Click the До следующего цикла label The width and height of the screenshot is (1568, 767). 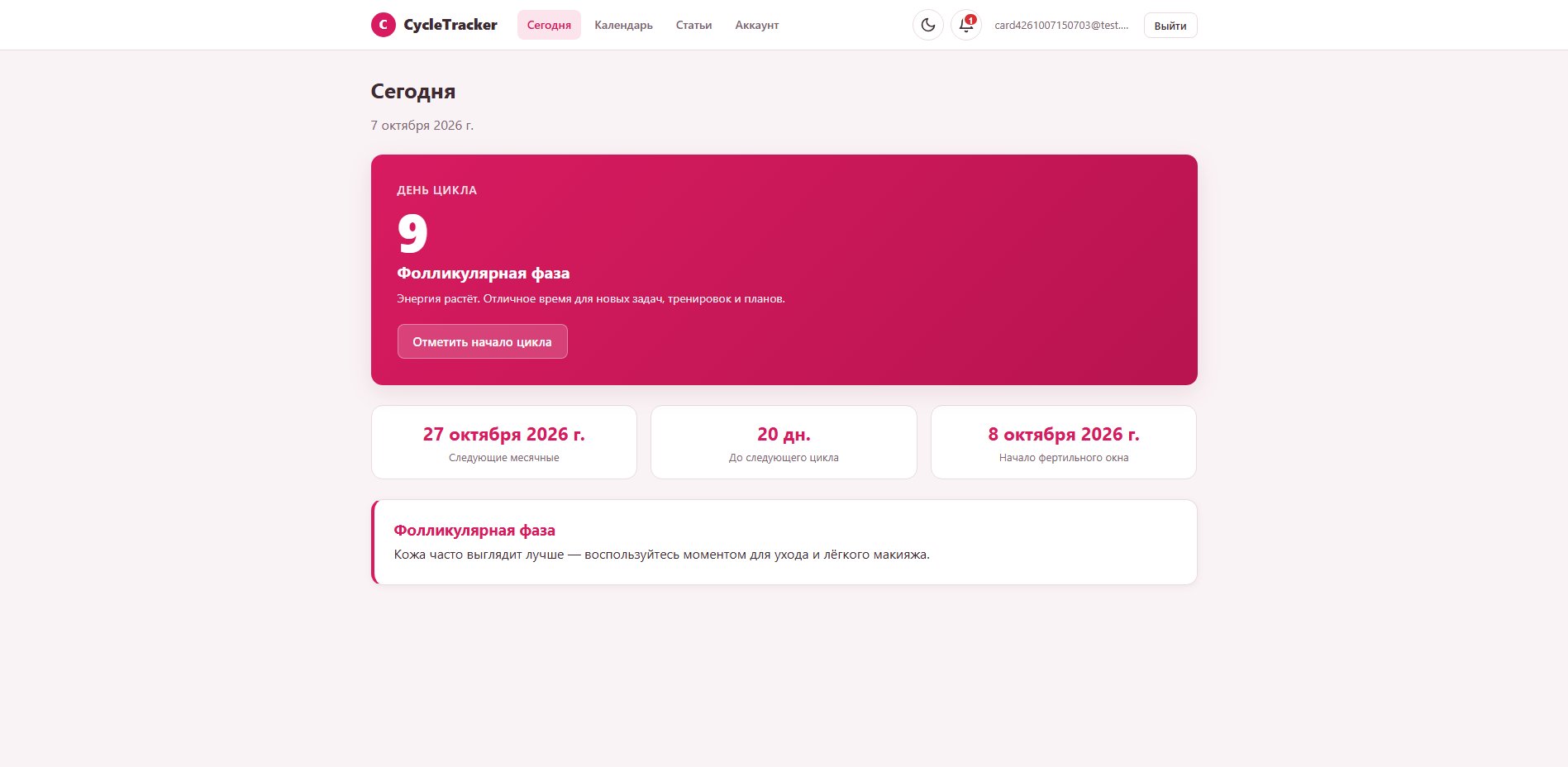(784, 458)
